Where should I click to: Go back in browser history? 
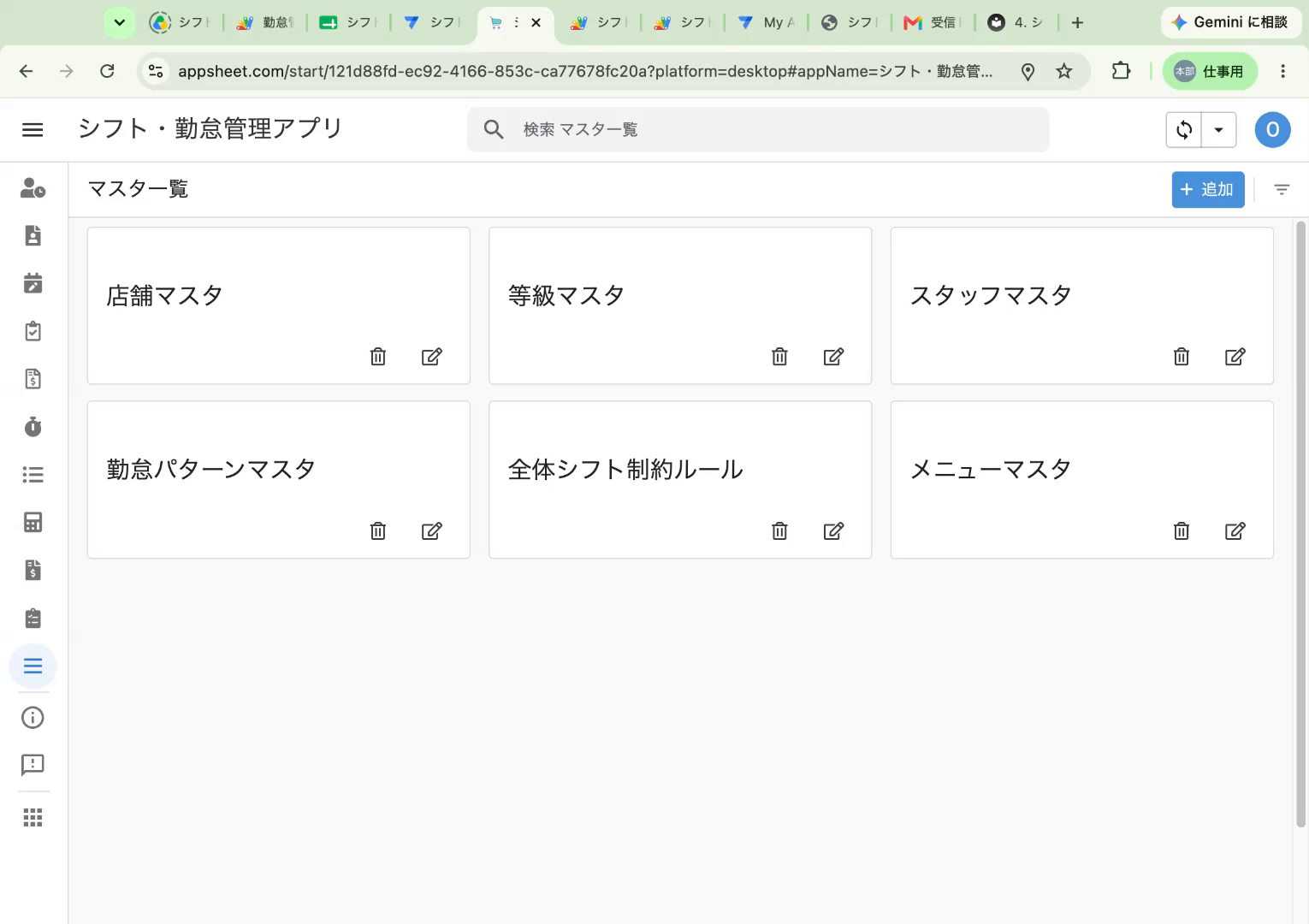coord(27,72)
